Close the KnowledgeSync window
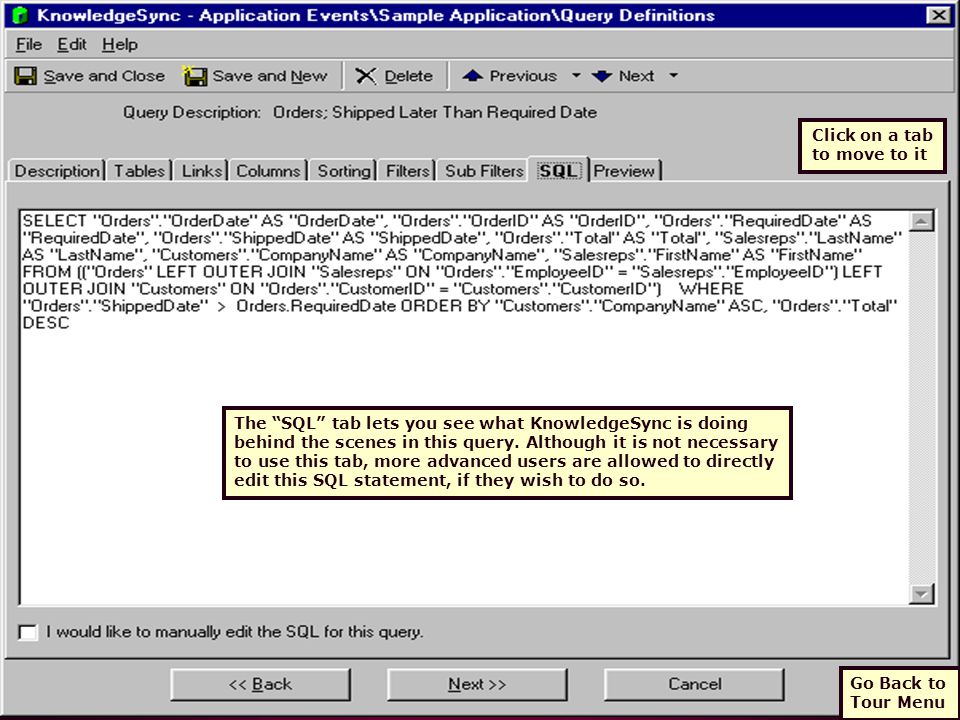 coord(939,15)
